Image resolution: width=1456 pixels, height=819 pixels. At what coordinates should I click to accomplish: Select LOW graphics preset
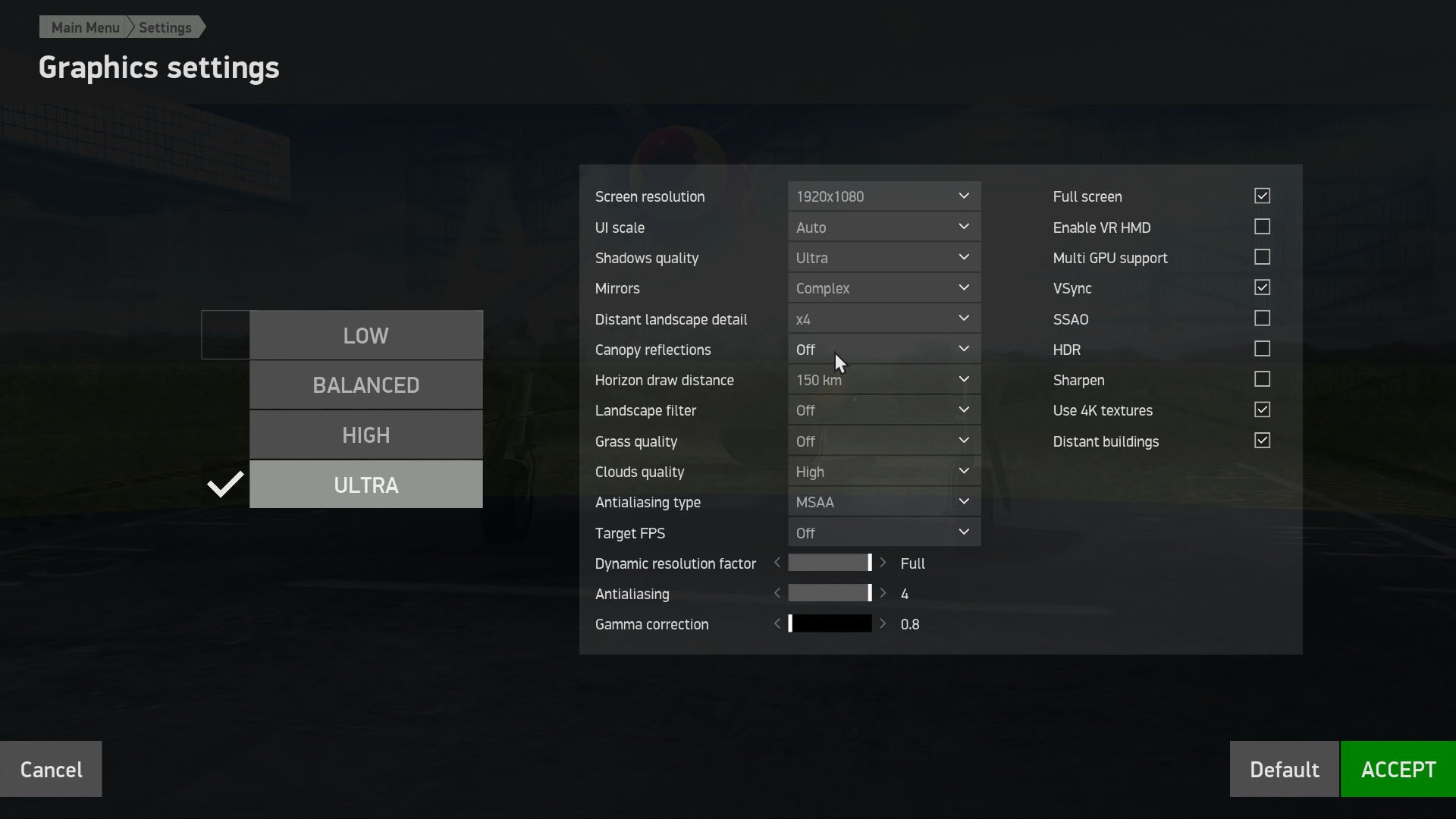coord(366,334)
